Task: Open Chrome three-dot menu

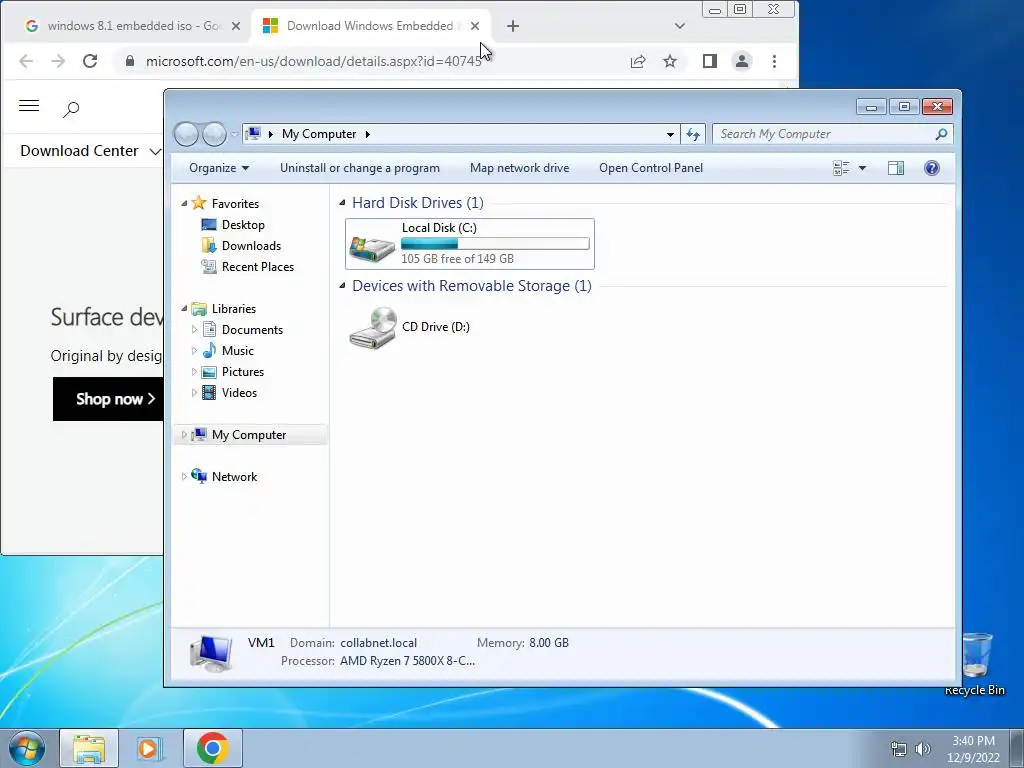Action: pyautogui.click(x=775, y=61)
